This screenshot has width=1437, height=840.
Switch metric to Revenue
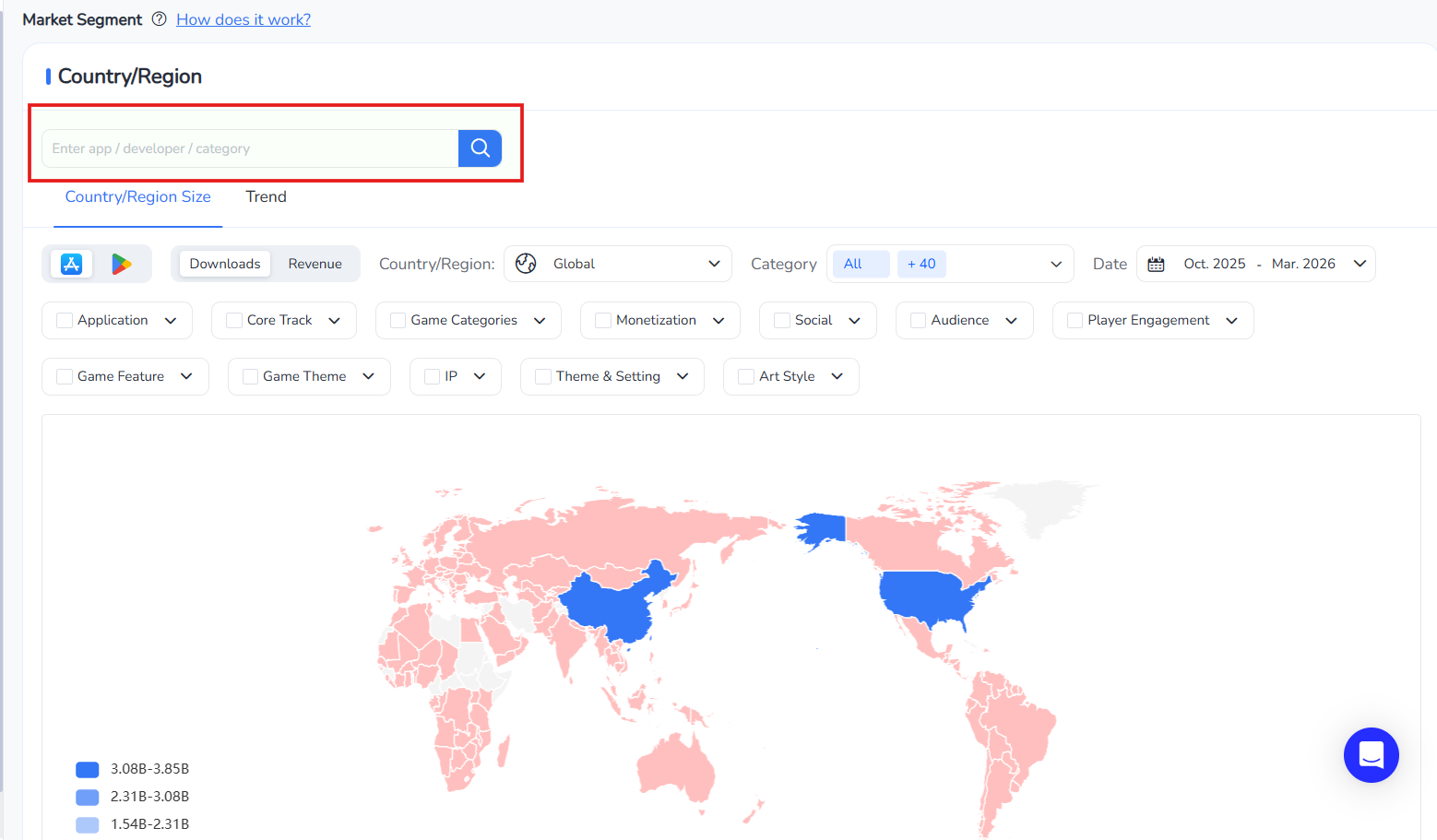tap(315, 263)
